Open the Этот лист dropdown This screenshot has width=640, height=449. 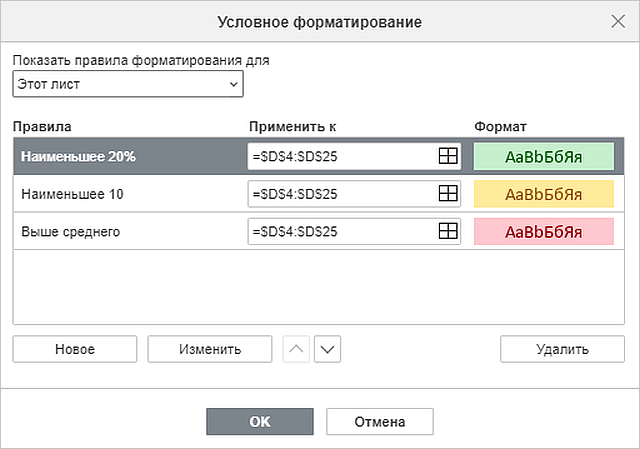click(x=128, y=84)
